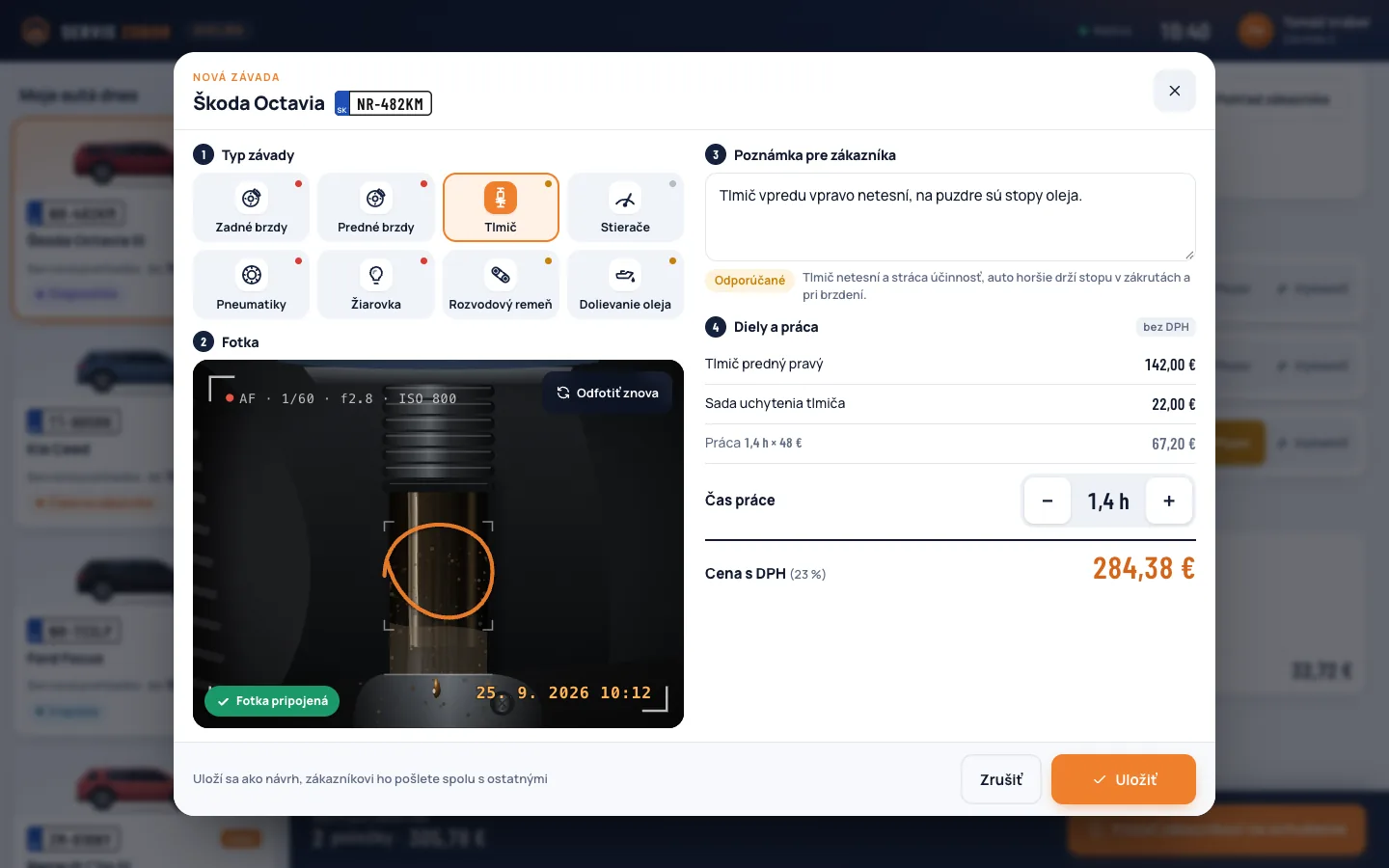Image resolution: width=1389 pixels, height=868 pixels.
Task: Click the suggested note text about Tlmič netesní
Action: pyautogui.click(x=997, y=285)
